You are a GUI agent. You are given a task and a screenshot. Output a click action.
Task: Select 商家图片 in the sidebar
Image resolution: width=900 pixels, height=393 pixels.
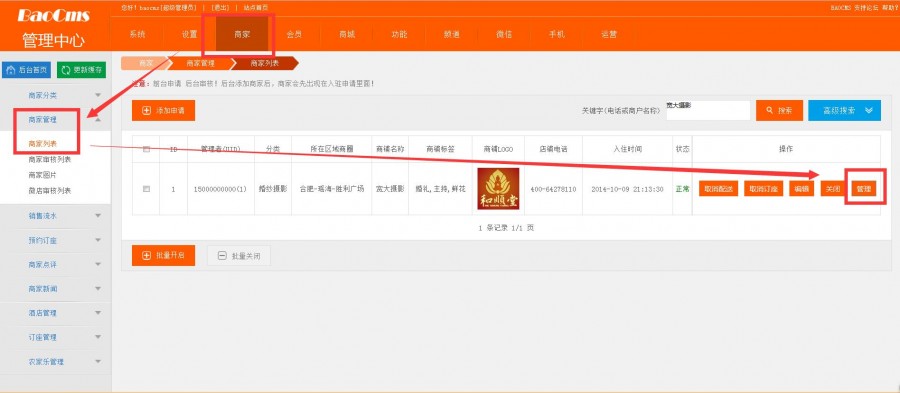(x=42, y=175)
